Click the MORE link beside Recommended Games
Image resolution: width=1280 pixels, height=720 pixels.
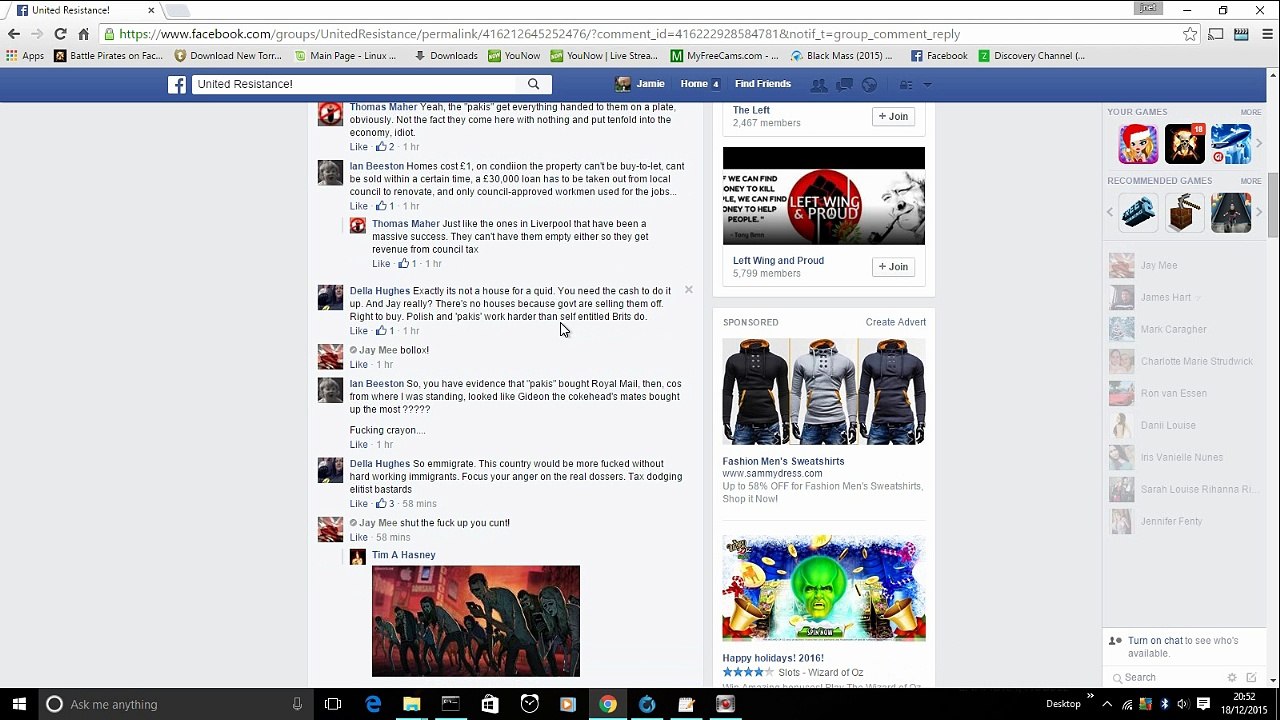click(x=1251, y=181)
